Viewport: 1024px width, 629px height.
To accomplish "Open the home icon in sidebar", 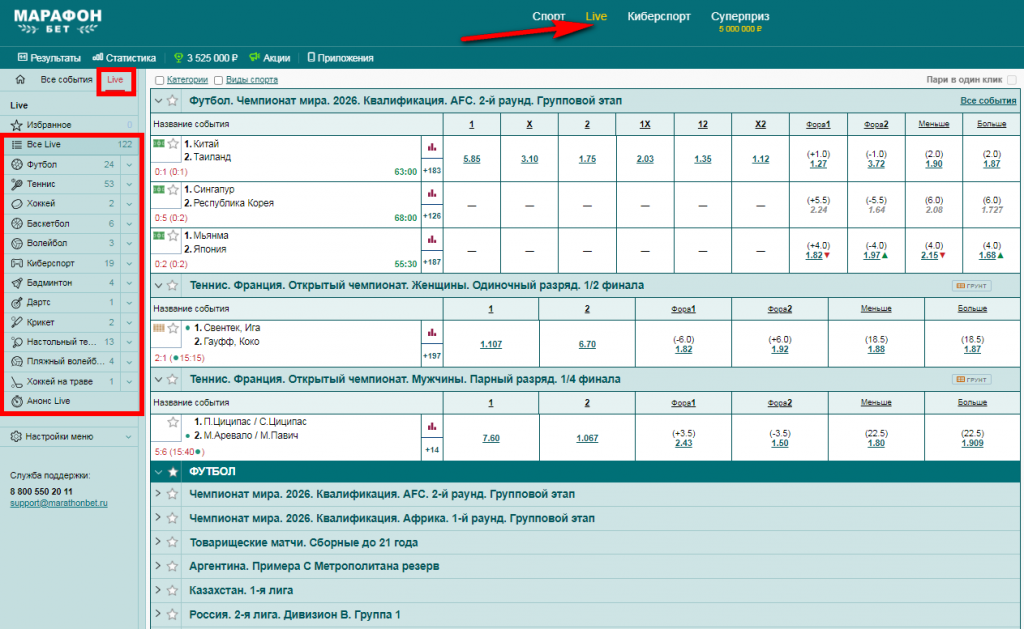I will click(20, 80).
